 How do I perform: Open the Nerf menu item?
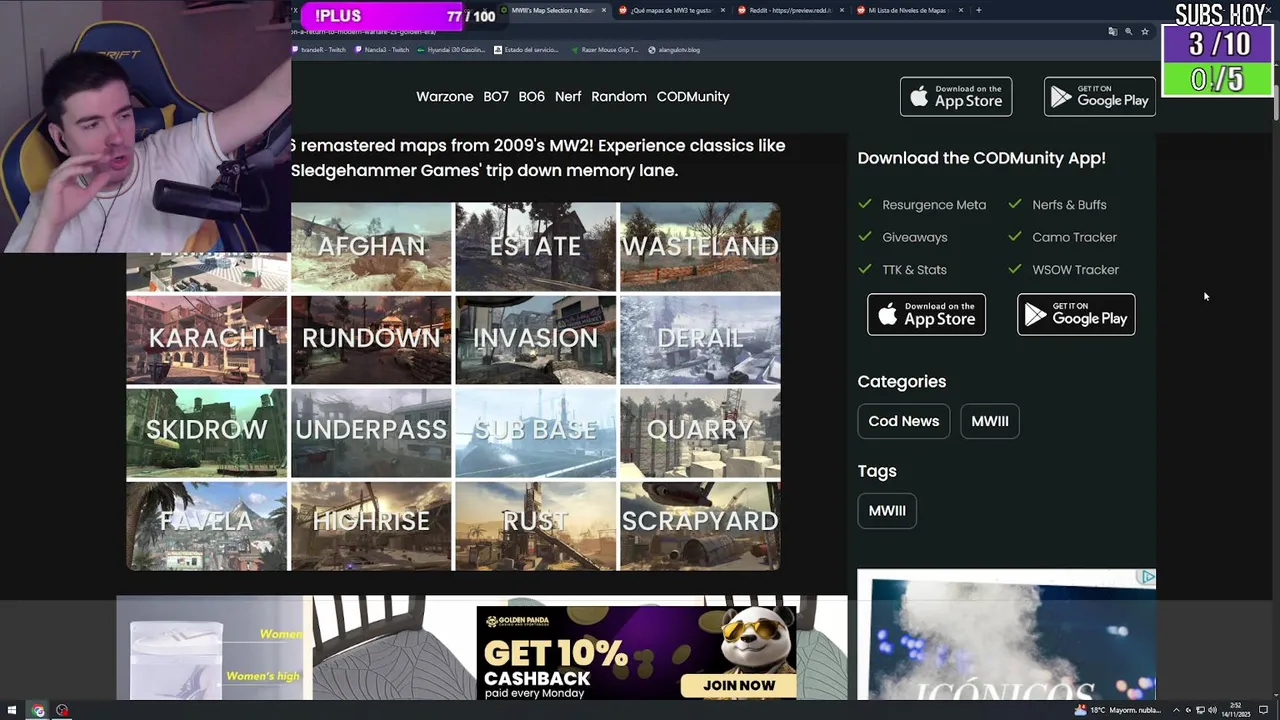tap(568, 97)
